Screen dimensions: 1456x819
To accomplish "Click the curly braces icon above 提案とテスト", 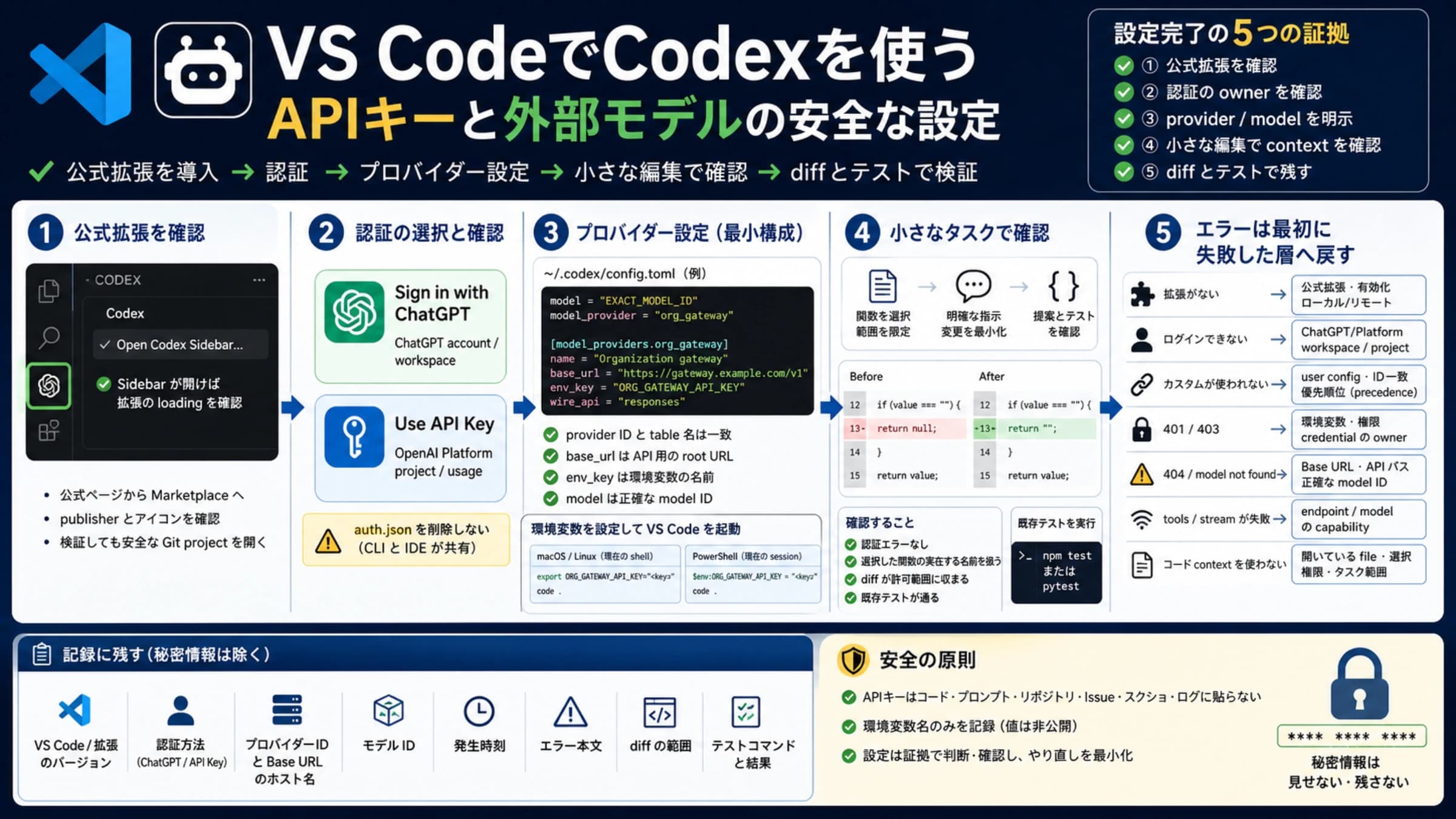I will [1063, 286].
